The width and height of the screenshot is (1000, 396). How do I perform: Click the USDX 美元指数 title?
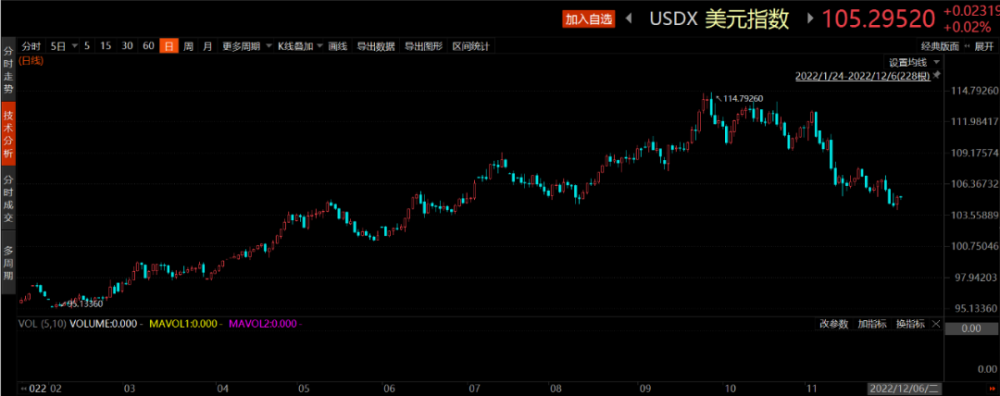point(719,19)
